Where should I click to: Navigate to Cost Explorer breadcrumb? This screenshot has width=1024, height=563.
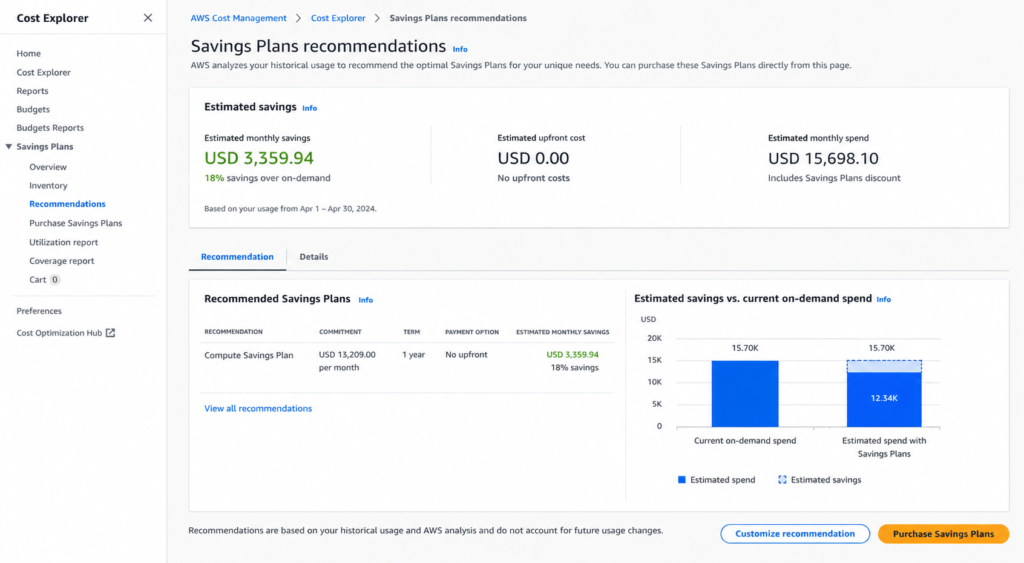[338, 18]
